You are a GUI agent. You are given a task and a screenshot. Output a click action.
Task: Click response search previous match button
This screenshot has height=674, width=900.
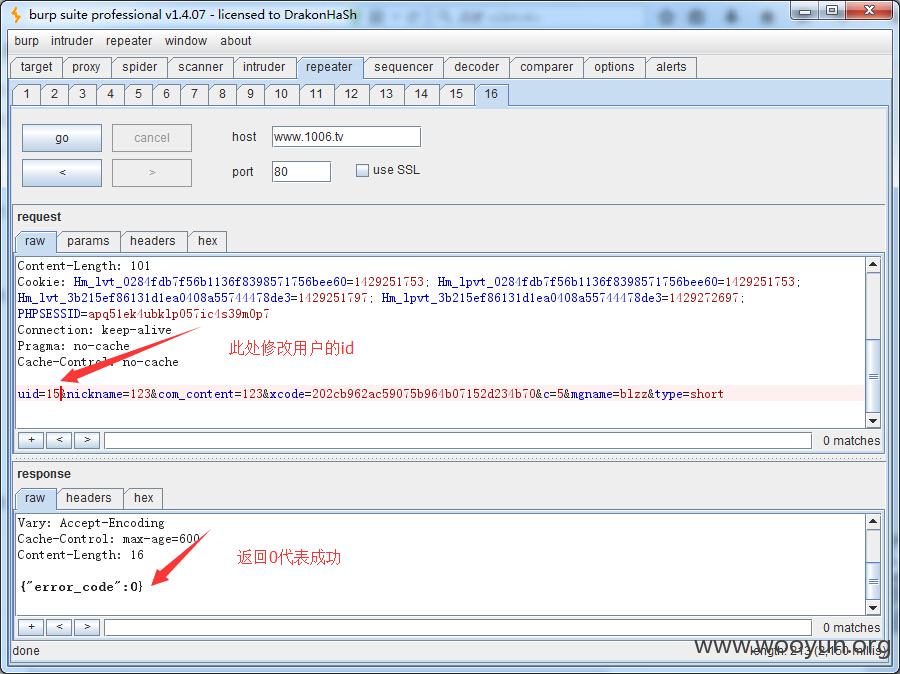[x=59, y=627]
